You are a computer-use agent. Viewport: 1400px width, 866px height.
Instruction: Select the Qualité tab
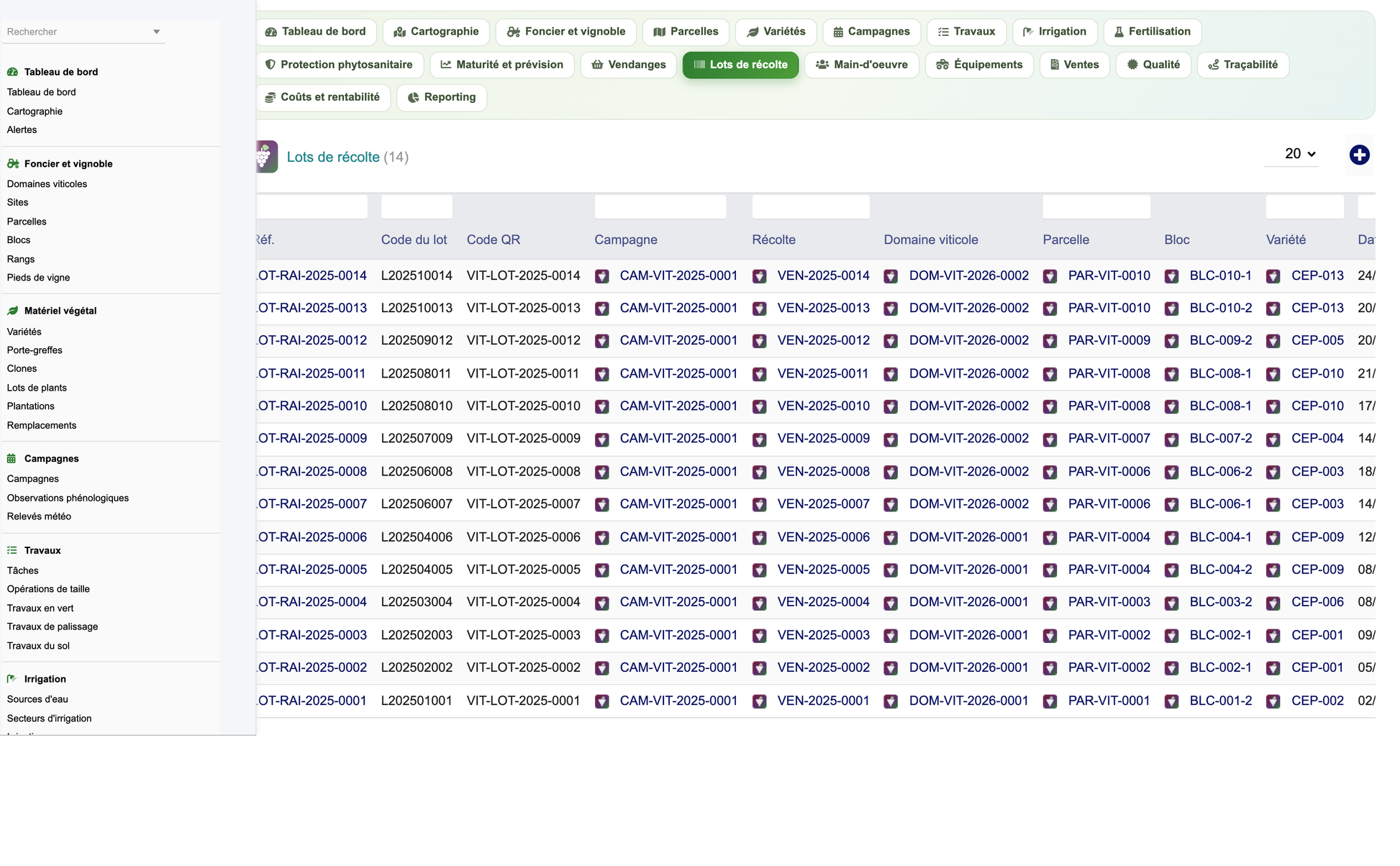tap(1153, 65)
